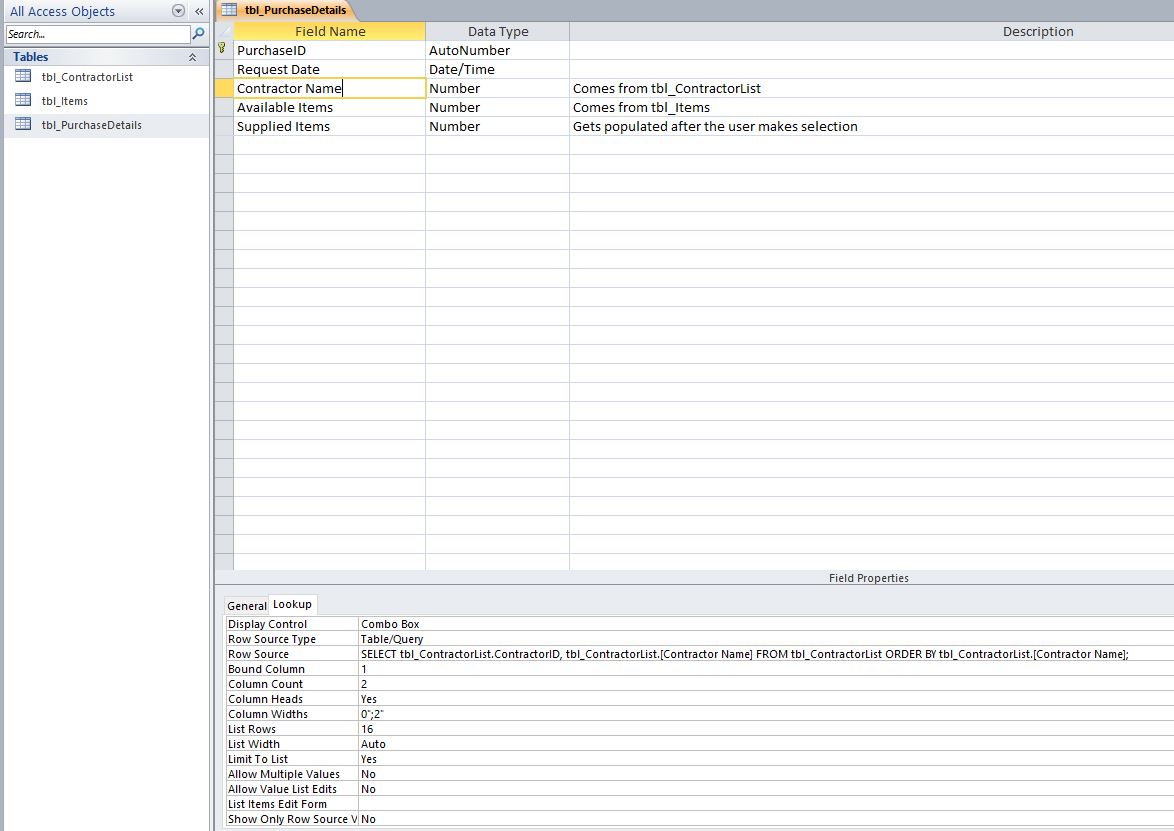Click the Display Control property label

click(267, 624)
